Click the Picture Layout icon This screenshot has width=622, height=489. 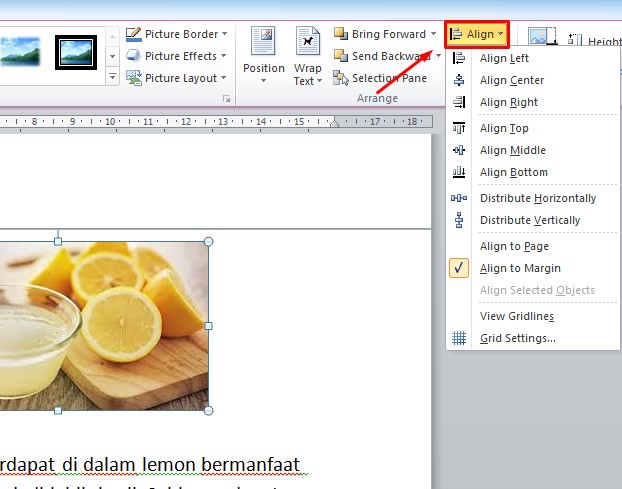click(134, 78)
